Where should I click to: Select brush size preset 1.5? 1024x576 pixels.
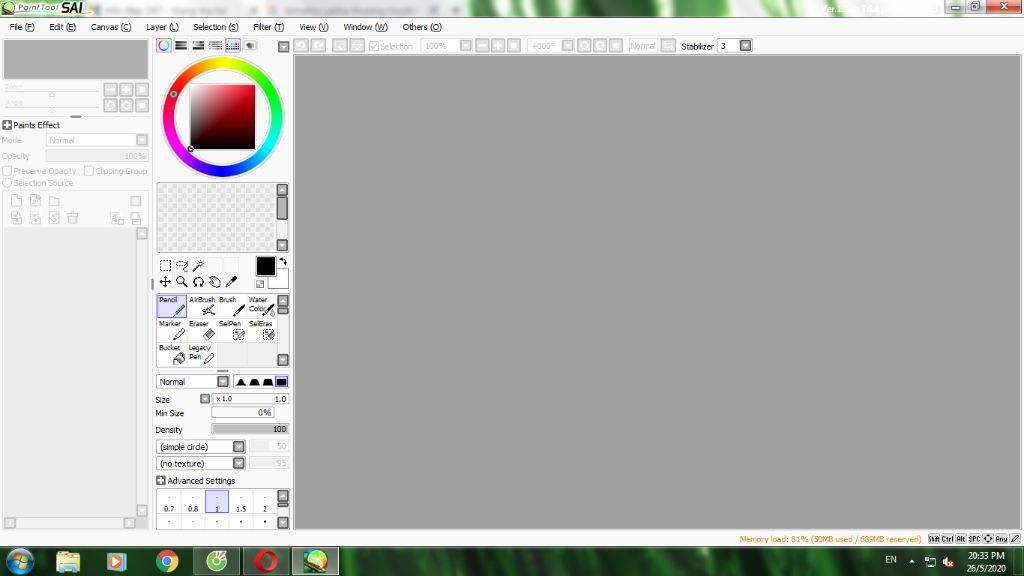pyautogui.click(x=241, y=502)
